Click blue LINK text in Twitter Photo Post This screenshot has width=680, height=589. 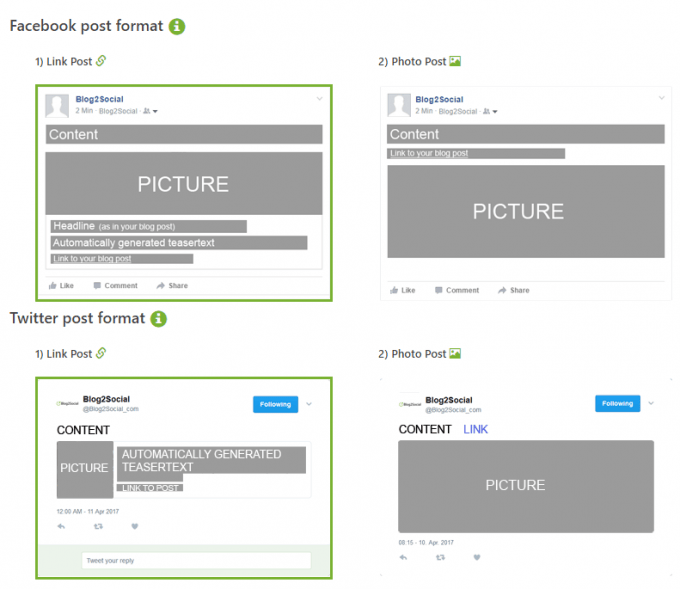[x=476, y=429]
